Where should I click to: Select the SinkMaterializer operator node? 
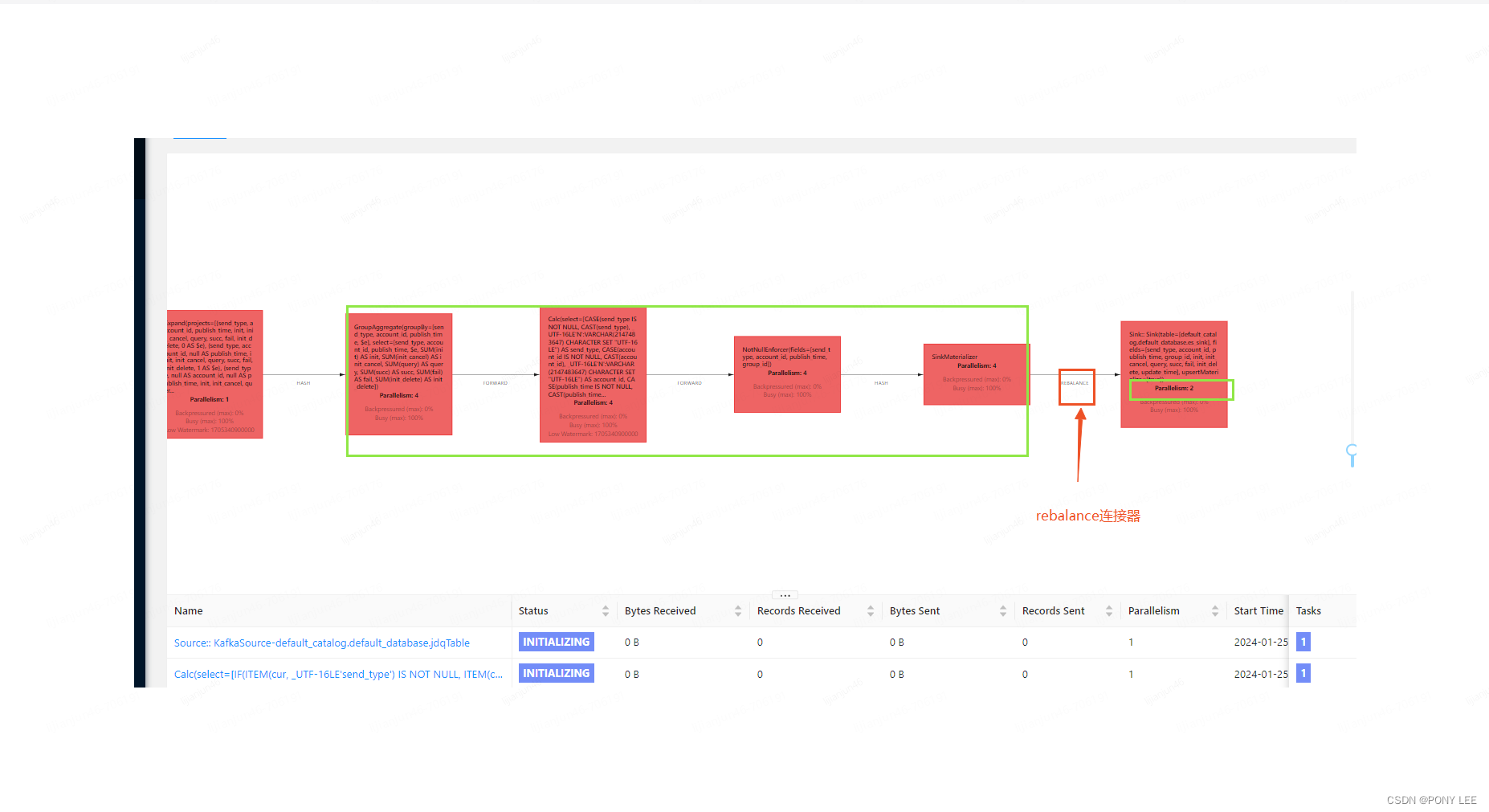[976, 374]
